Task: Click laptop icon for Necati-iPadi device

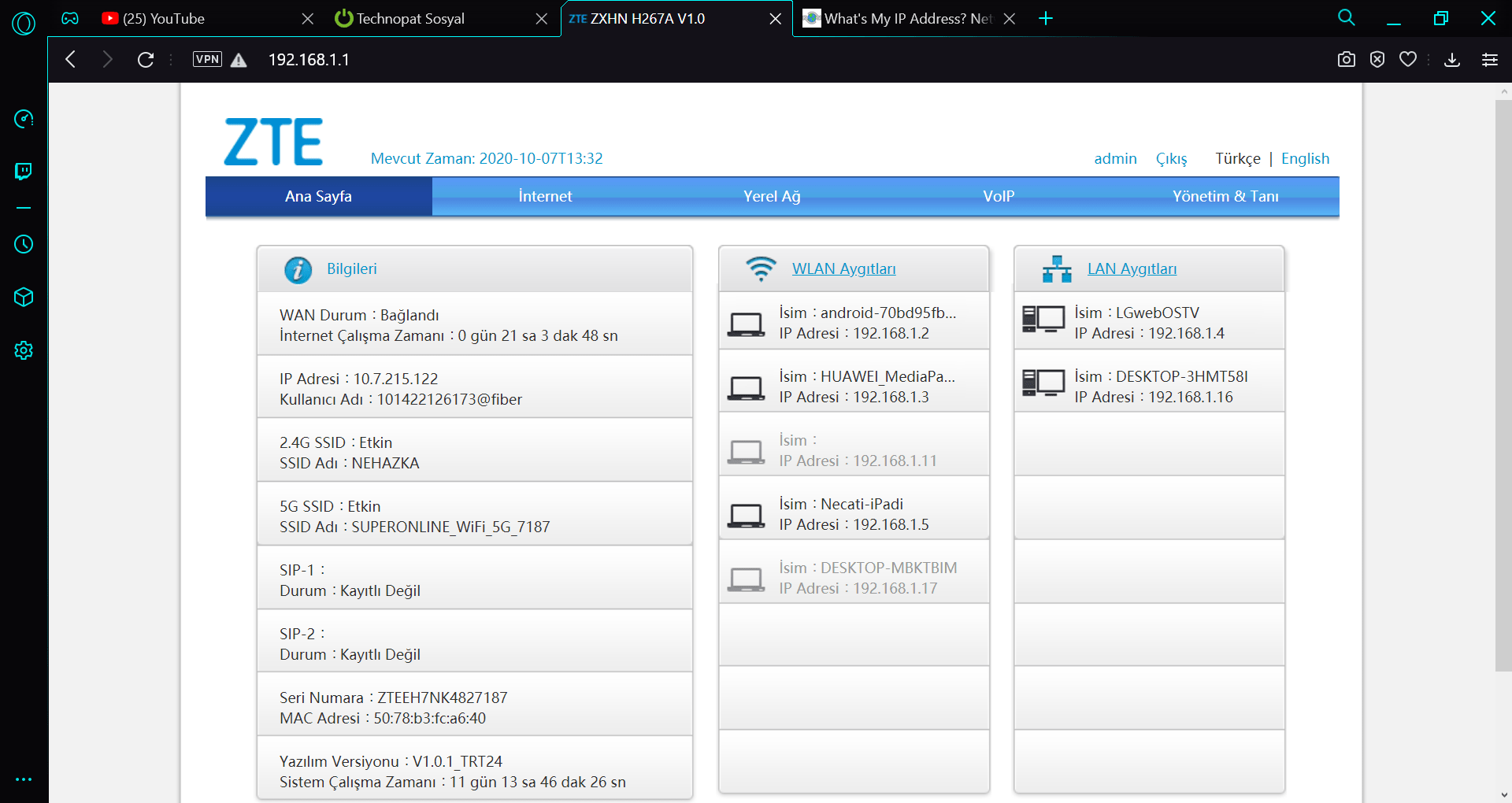Action: [x=745, y=515]
